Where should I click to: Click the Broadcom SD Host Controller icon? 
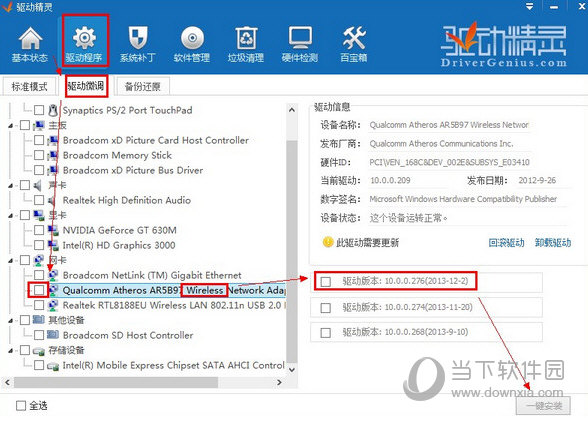tap(53, 335)
